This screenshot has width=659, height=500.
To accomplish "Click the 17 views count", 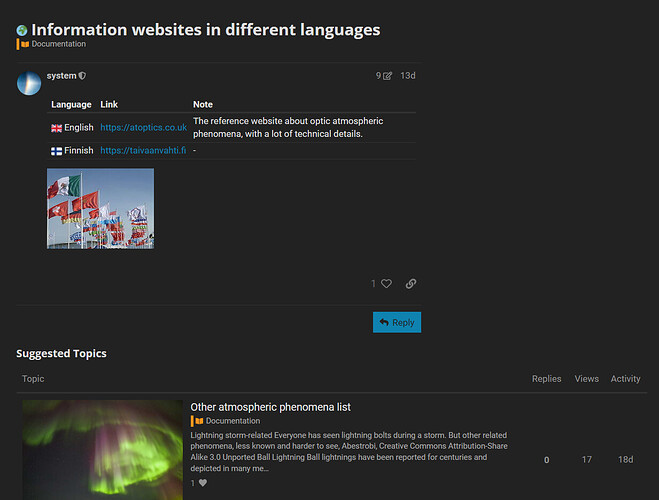I will pyautogui.click(x=587, y=460).
